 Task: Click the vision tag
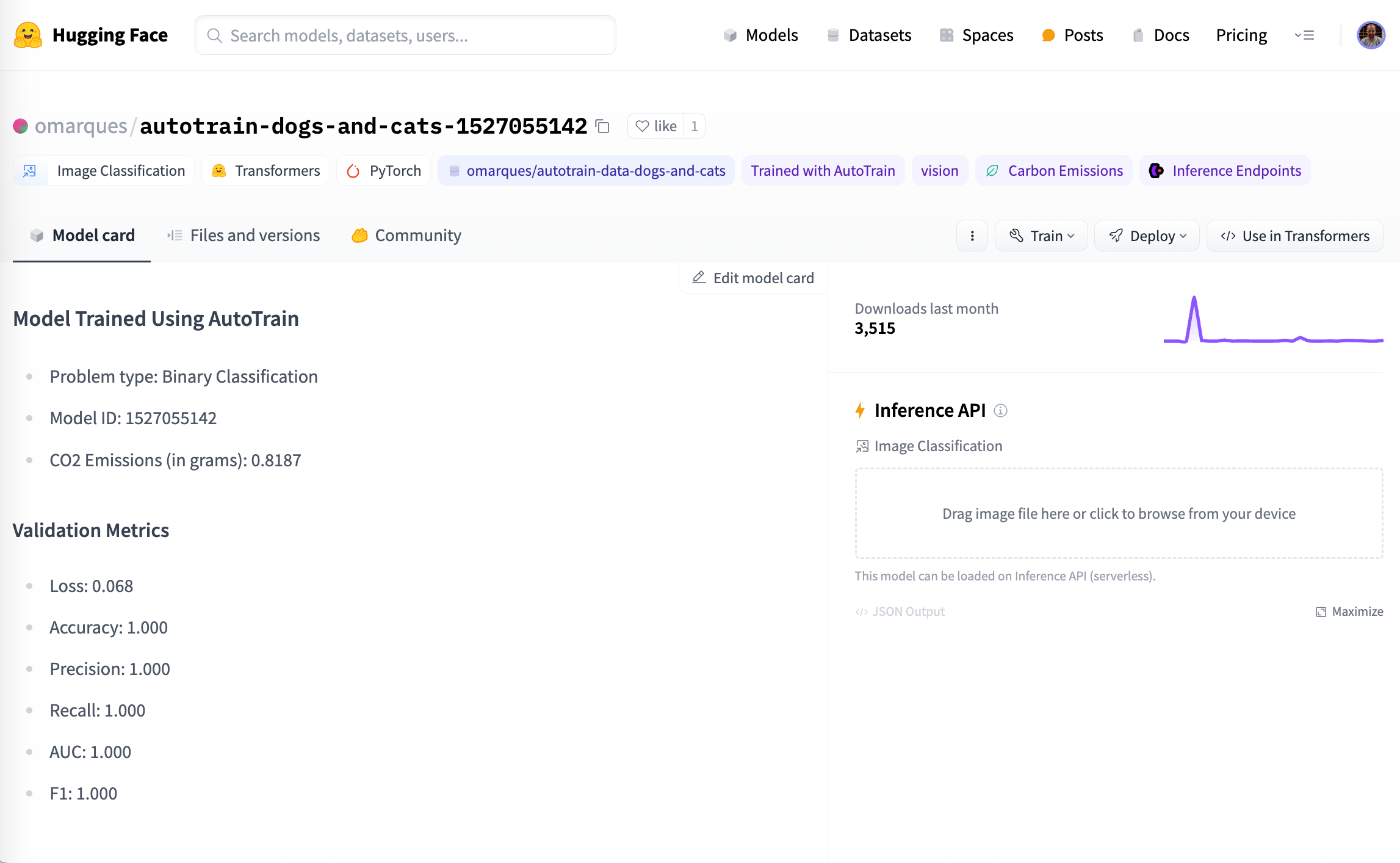click(x=939, y=171)
